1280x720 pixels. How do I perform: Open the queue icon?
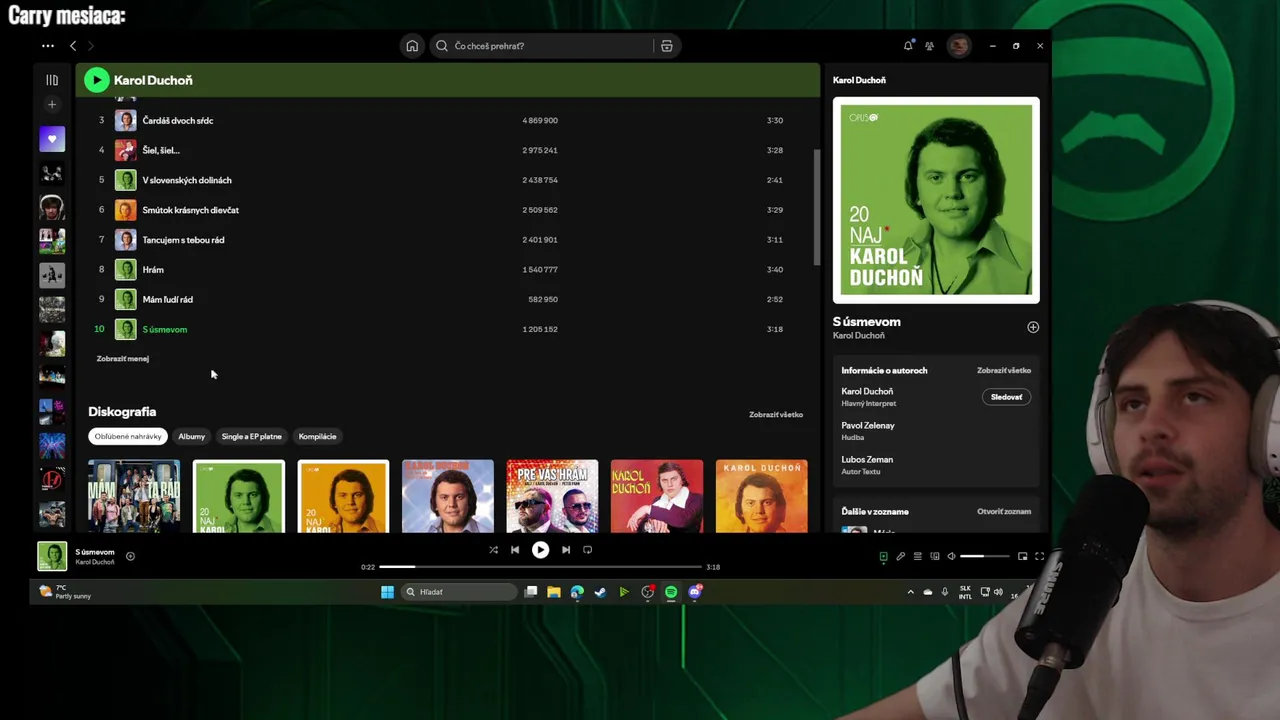pyautogui.click(x=917, y=556)
